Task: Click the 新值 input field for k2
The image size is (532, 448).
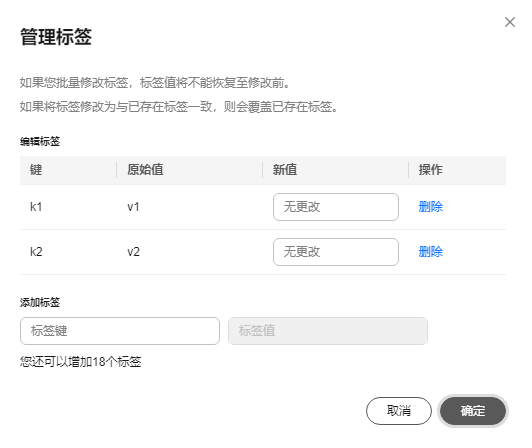Action: (x=336, y=252)
